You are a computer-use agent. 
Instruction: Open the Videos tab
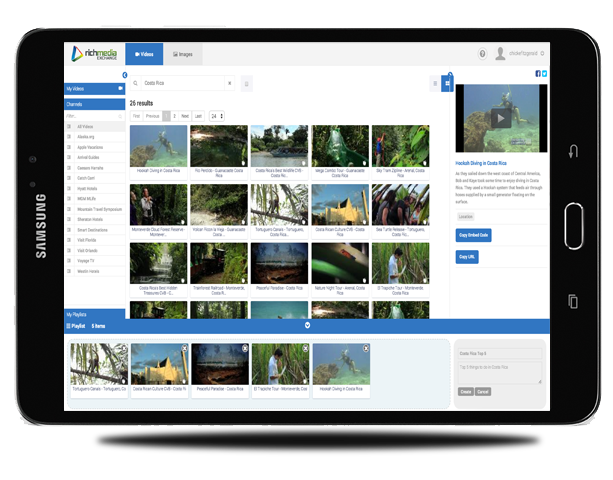[144, 54]
